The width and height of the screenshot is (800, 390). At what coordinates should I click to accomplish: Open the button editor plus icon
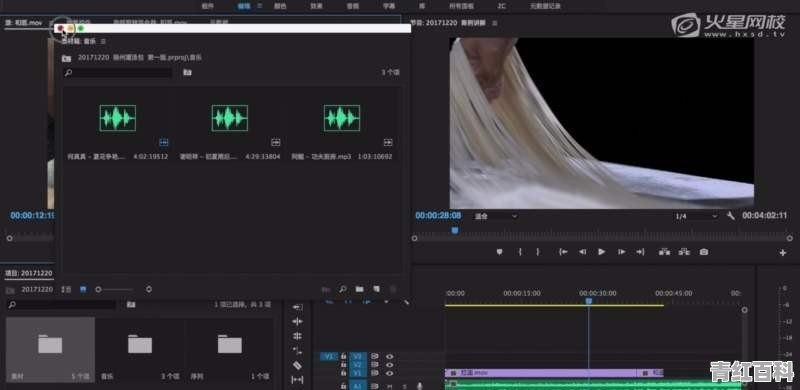[x=783, y=253]
